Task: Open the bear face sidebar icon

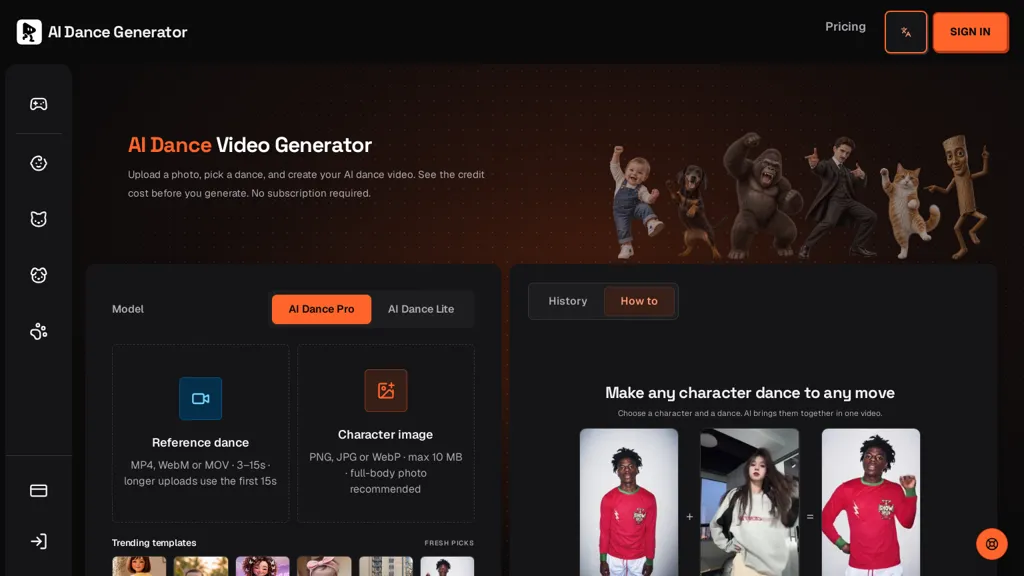Action: tap(39, 275)
